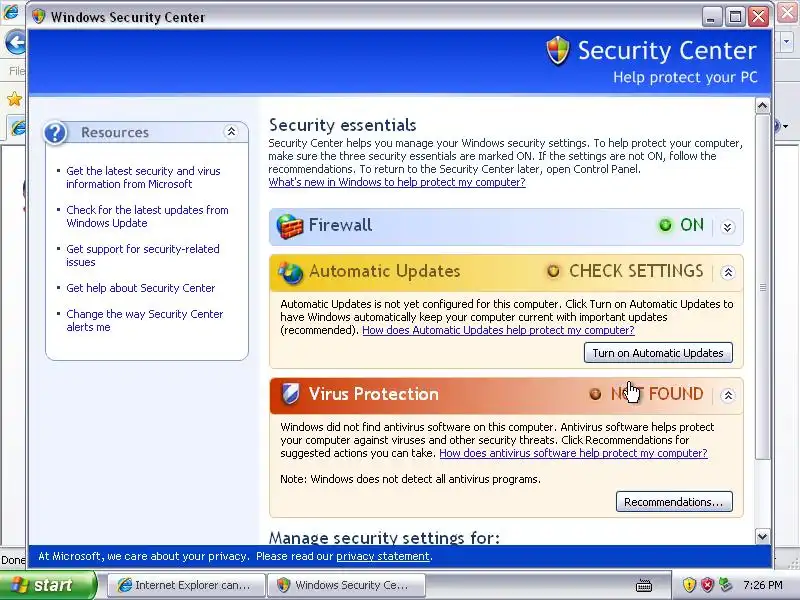Click the scrollbar up arrow

762,106
